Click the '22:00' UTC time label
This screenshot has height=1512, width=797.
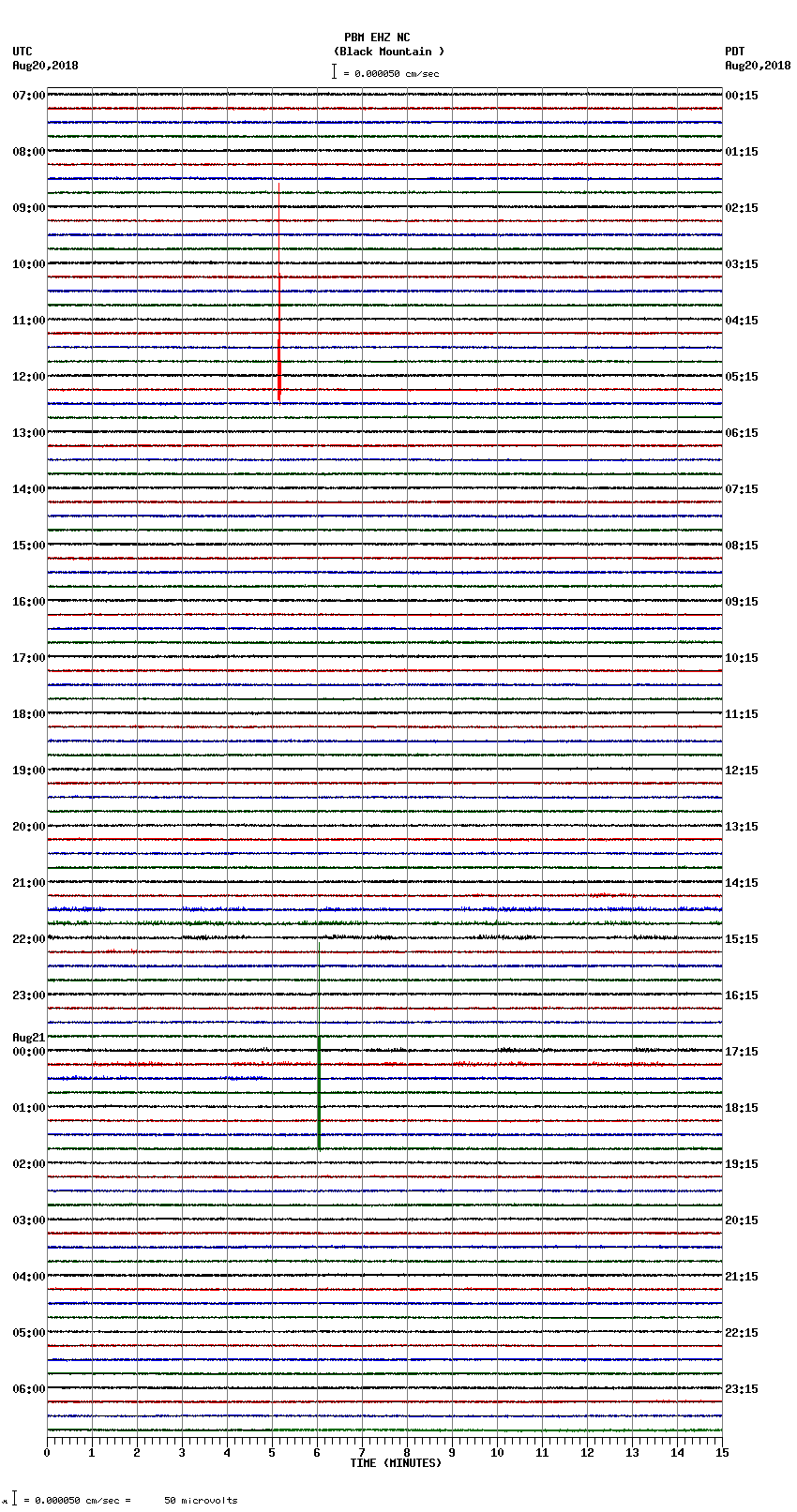point(29,939)
